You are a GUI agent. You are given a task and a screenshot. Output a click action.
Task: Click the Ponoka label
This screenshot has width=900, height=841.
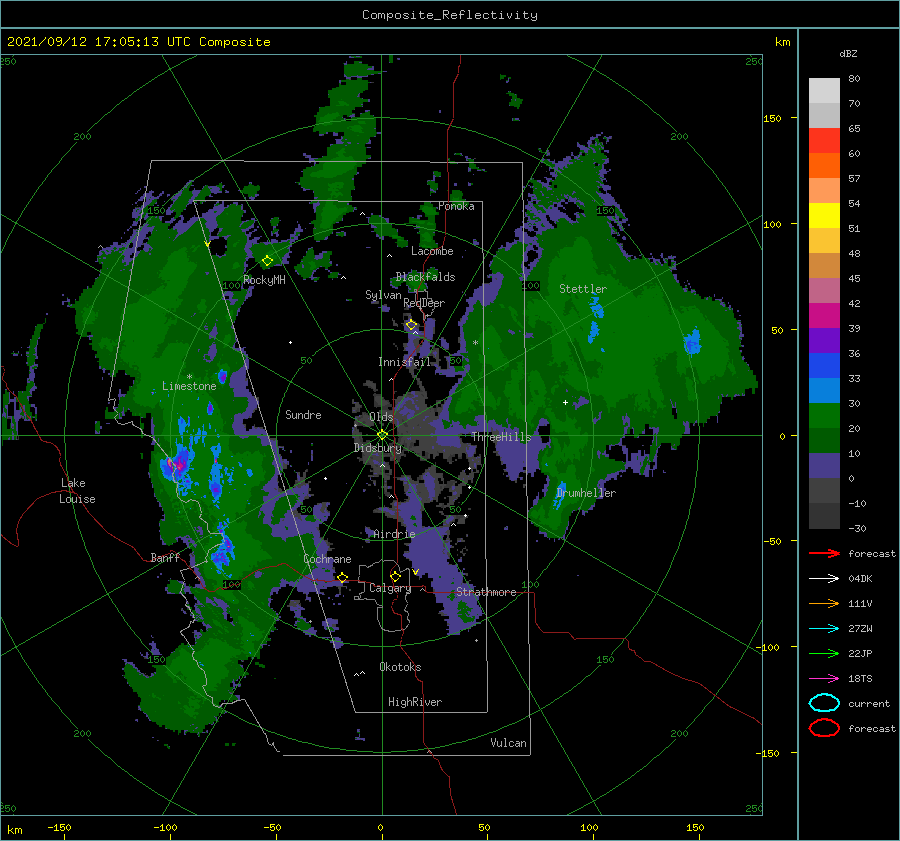(456, 206)
